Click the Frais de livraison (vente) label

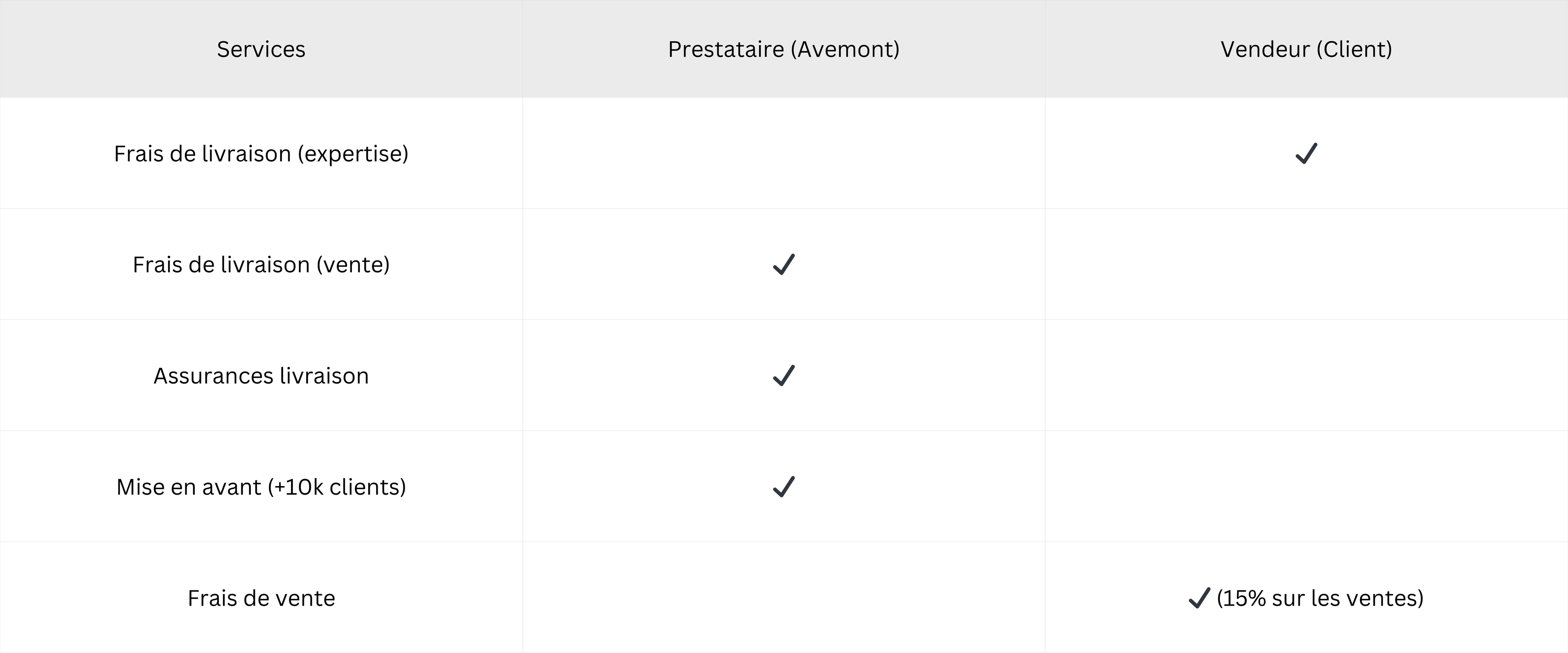click(261, 265)
